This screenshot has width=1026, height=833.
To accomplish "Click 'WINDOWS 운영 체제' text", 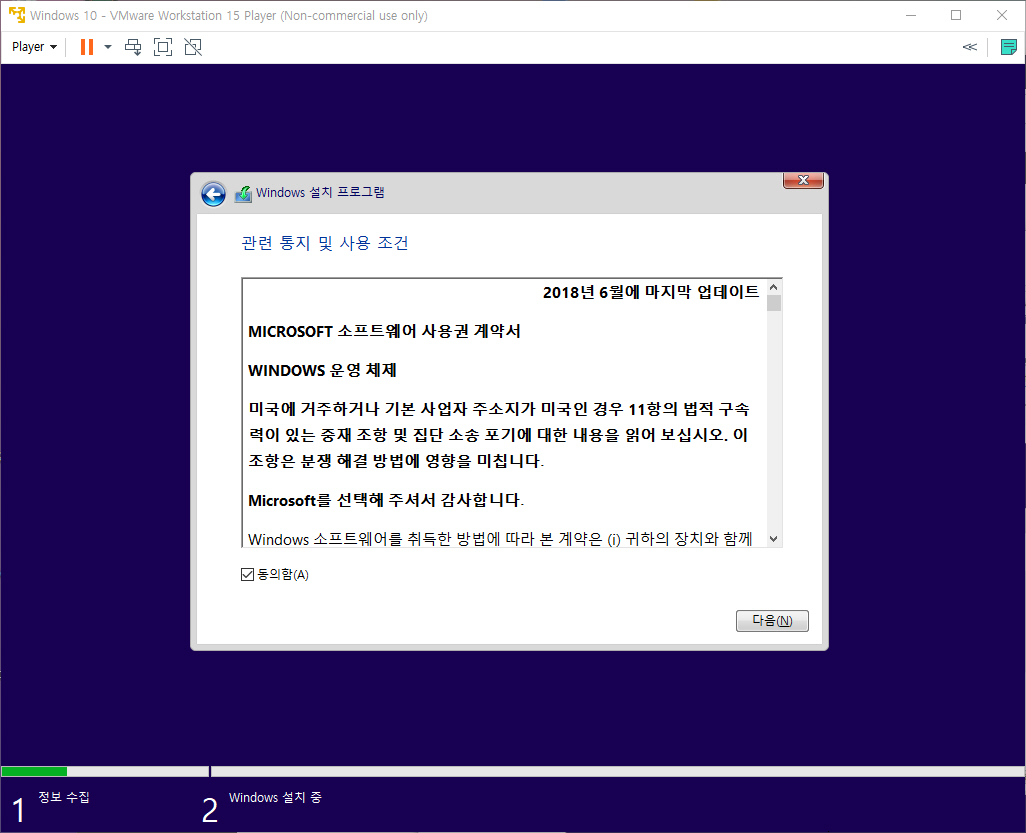I will (x=322, y=370).
